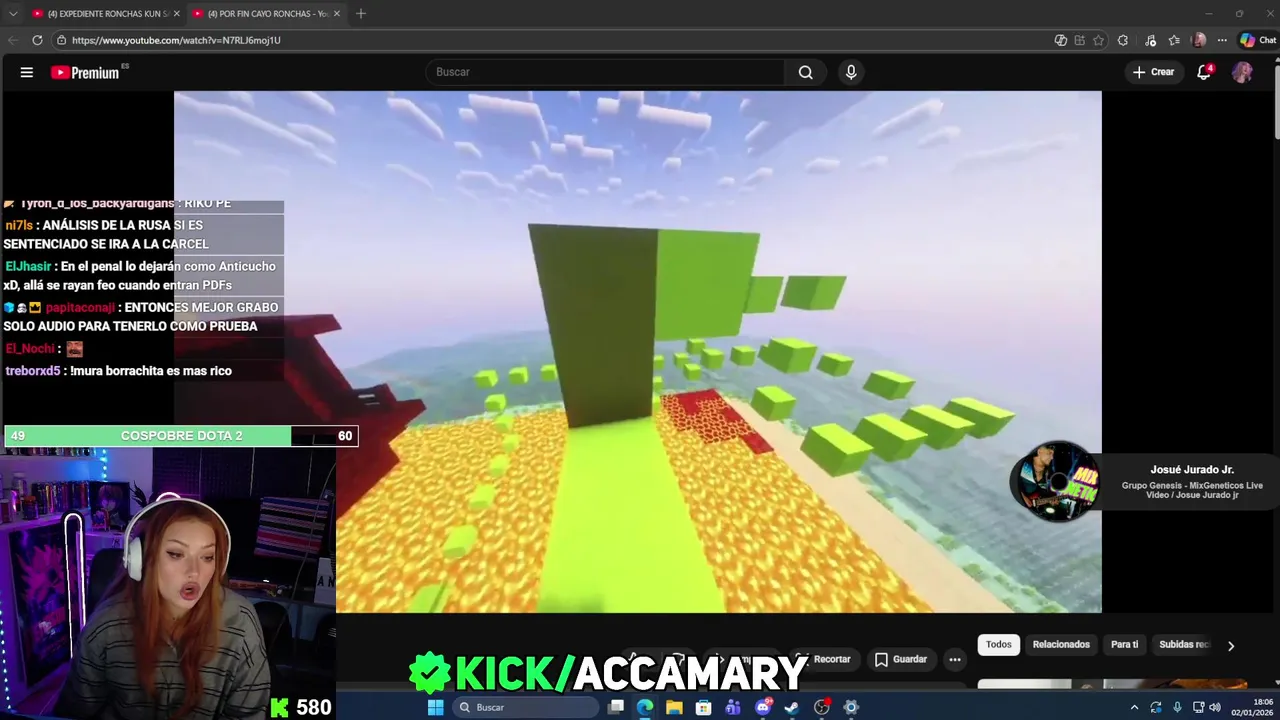Expand more filter chips with right arrow
Screen dimensions: 1280x720
[1231, 646]
